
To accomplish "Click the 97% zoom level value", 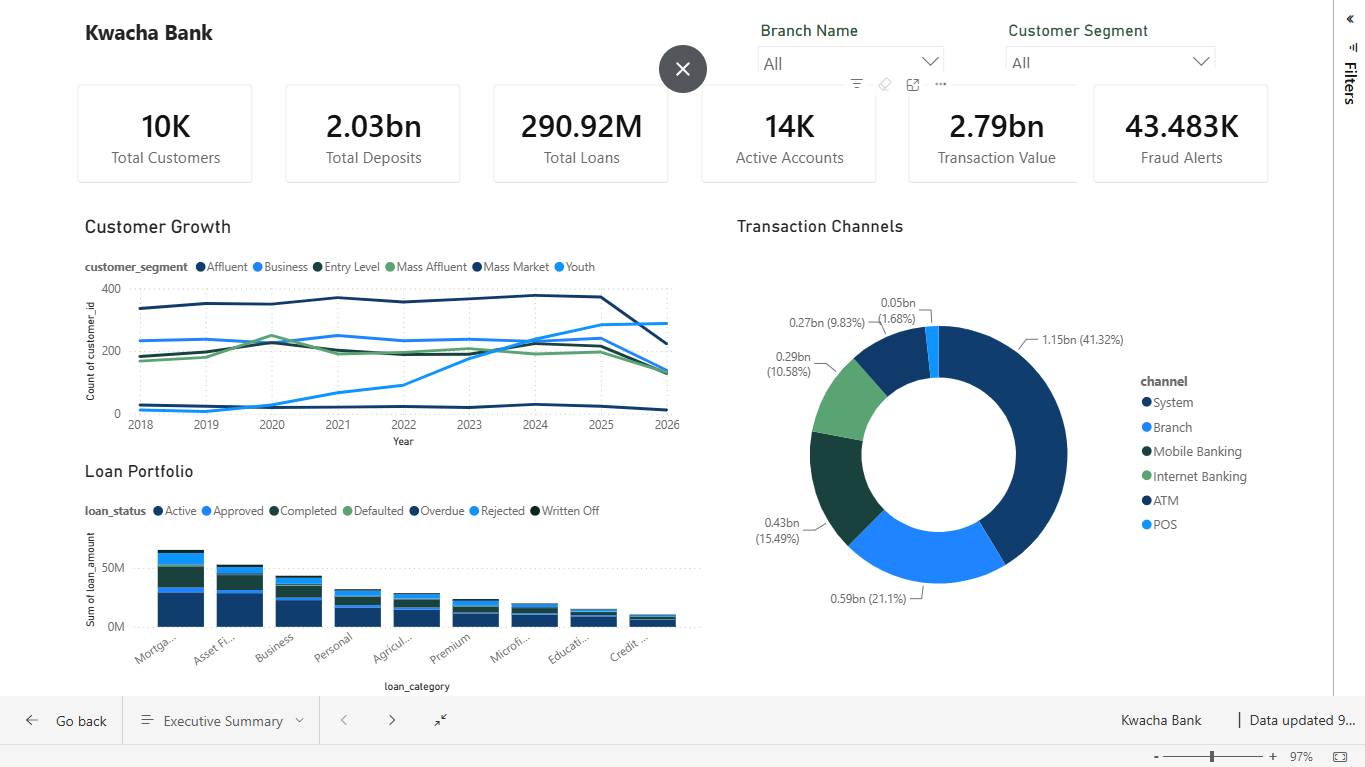I will (1301, 757).
